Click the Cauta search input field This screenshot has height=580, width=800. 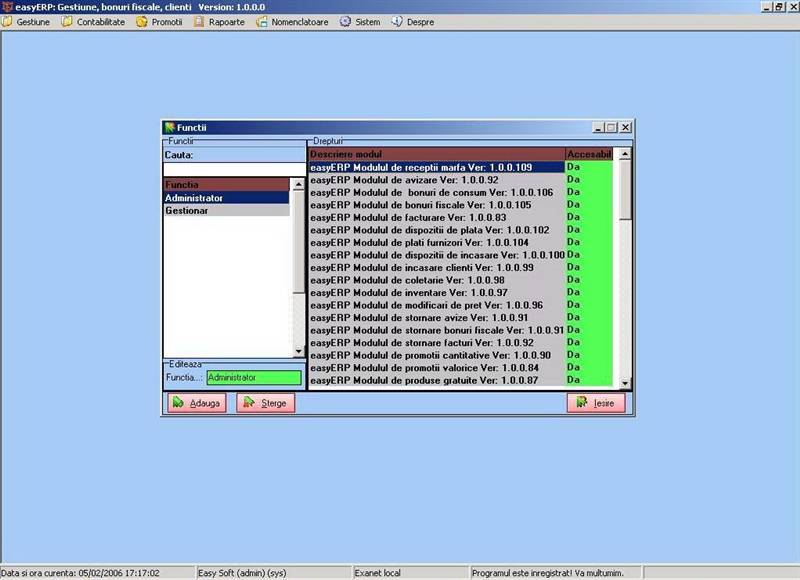(234, 169)
